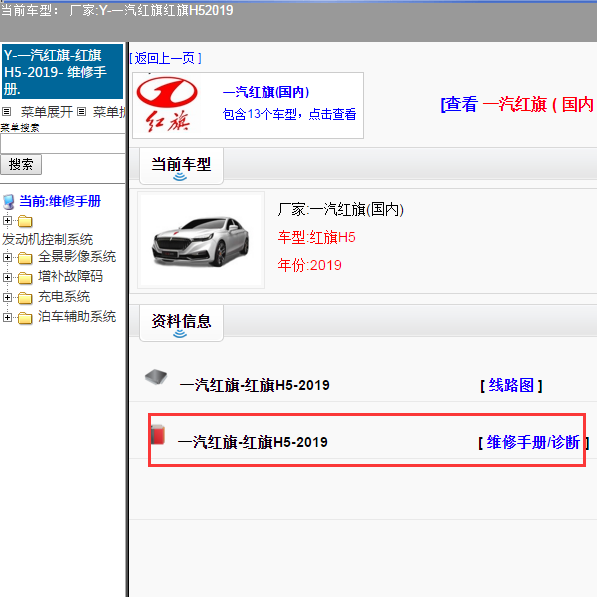Viewport: 597px width, 597px height.
Task: Open the 维修手册/诊断 link
Action: click(x=533, y=442)
